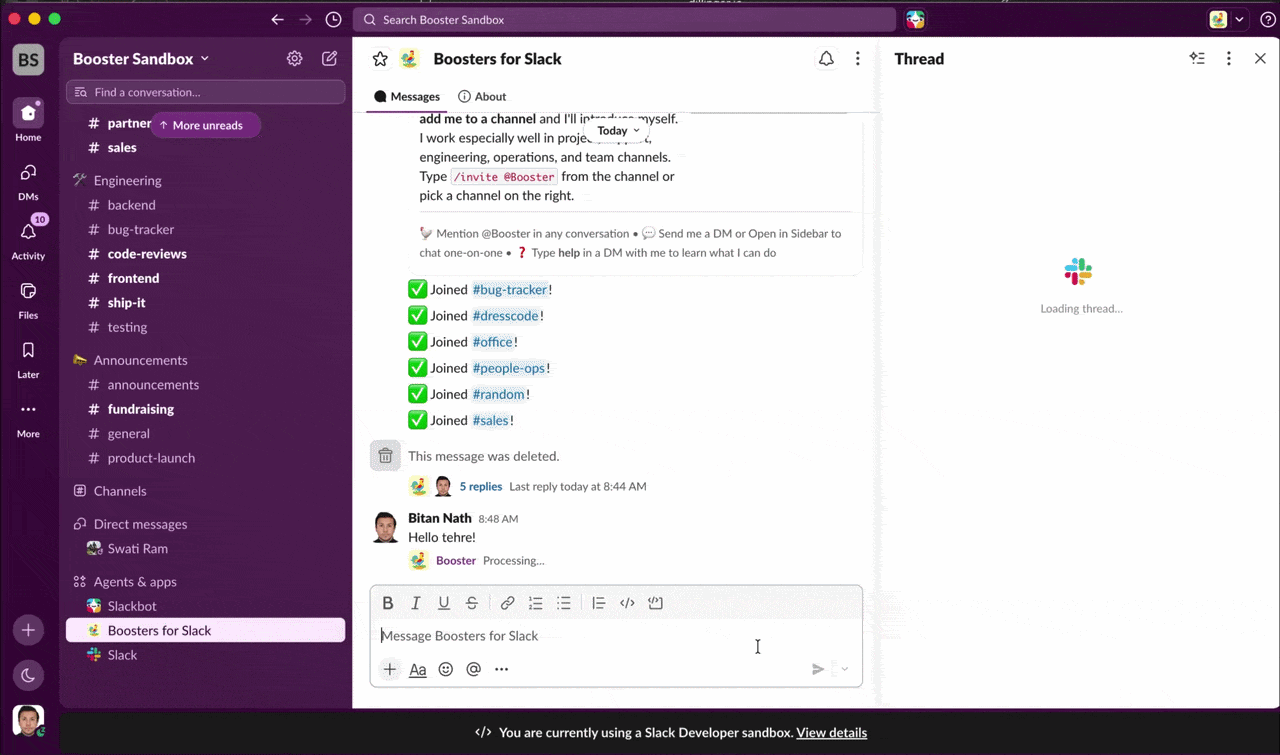Open more composer options (three dots)
Screen dimensions: 1280x755
pos(502,669)
